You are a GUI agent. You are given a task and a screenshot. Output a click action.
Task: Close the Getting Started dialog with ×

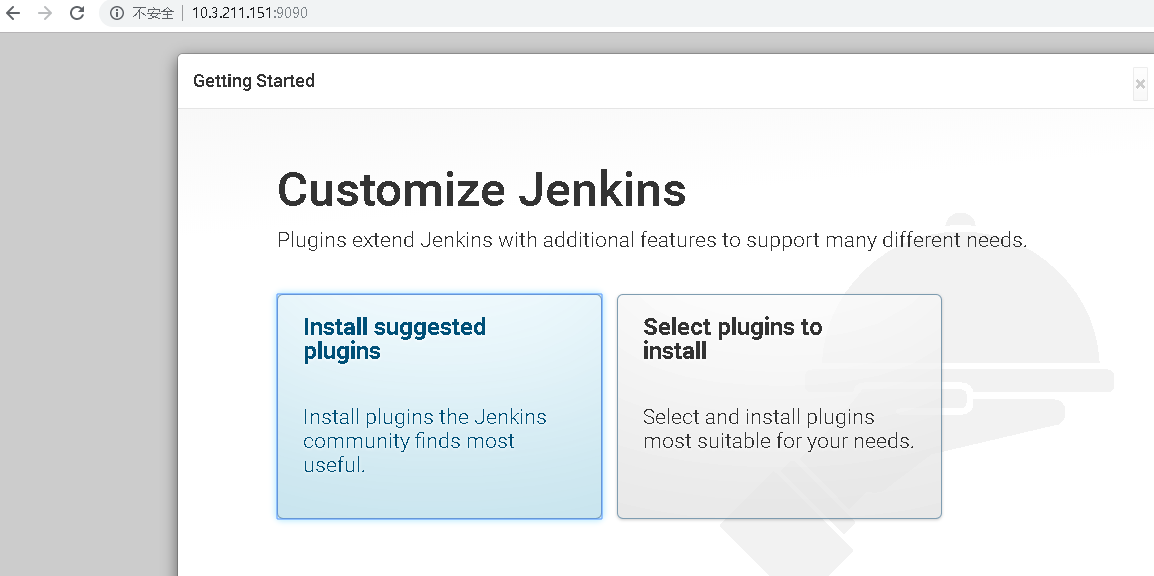[1140, 84]
